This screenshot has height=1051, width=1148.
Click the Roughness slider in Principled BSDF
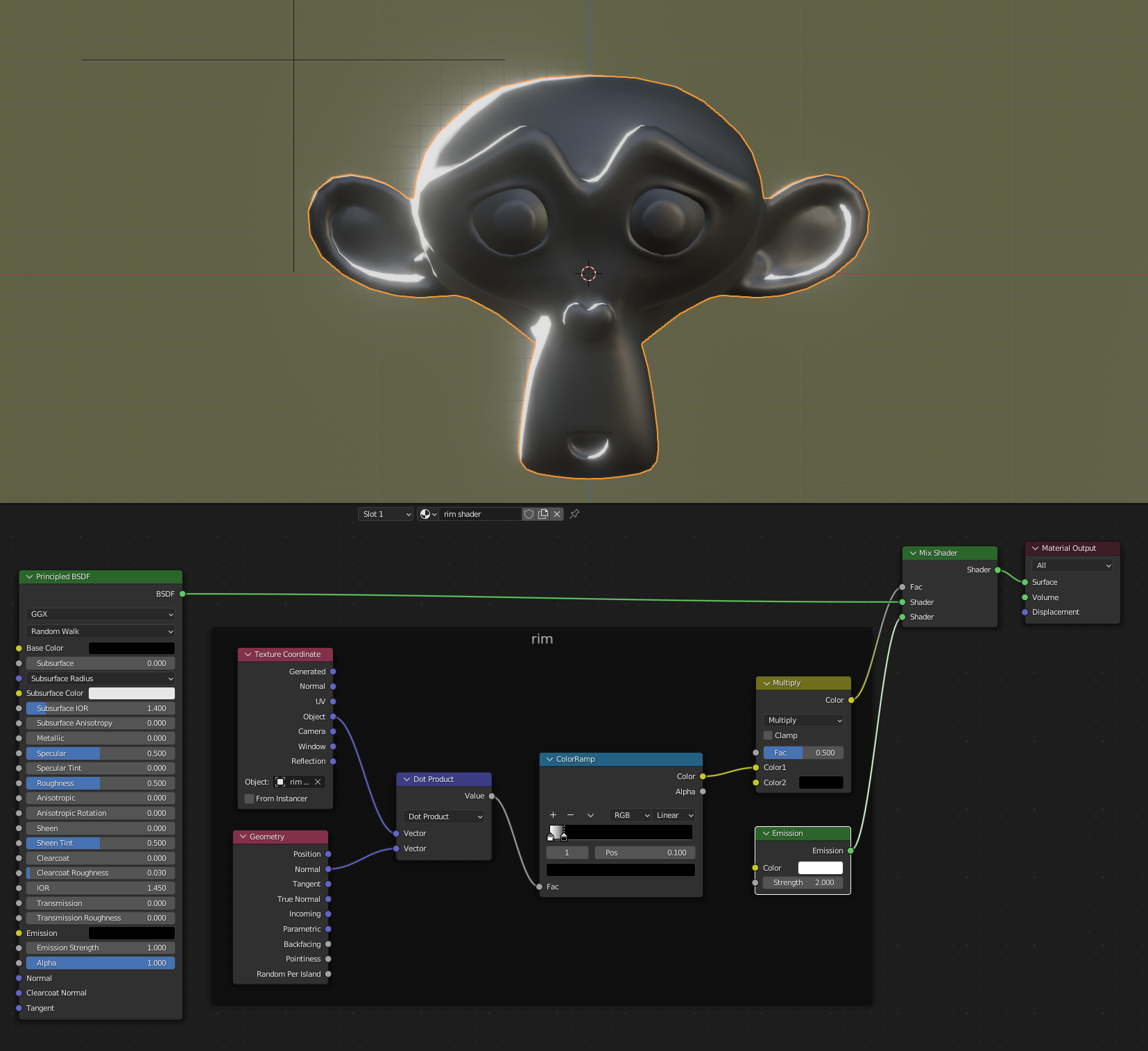pyautogui.click(x=101, y=783)
